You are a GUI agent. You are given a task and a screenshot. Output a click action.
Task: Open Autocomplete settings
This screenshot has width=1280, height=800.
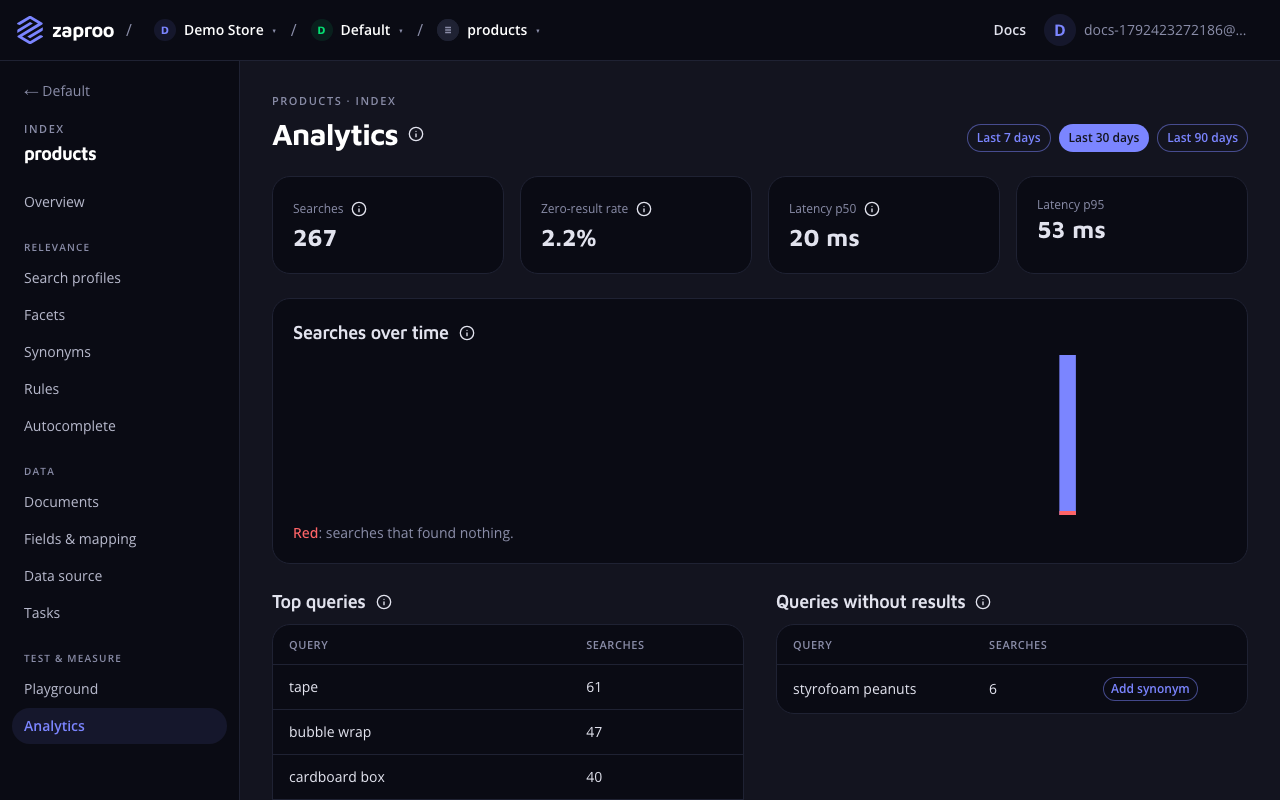tap(119, 426)
